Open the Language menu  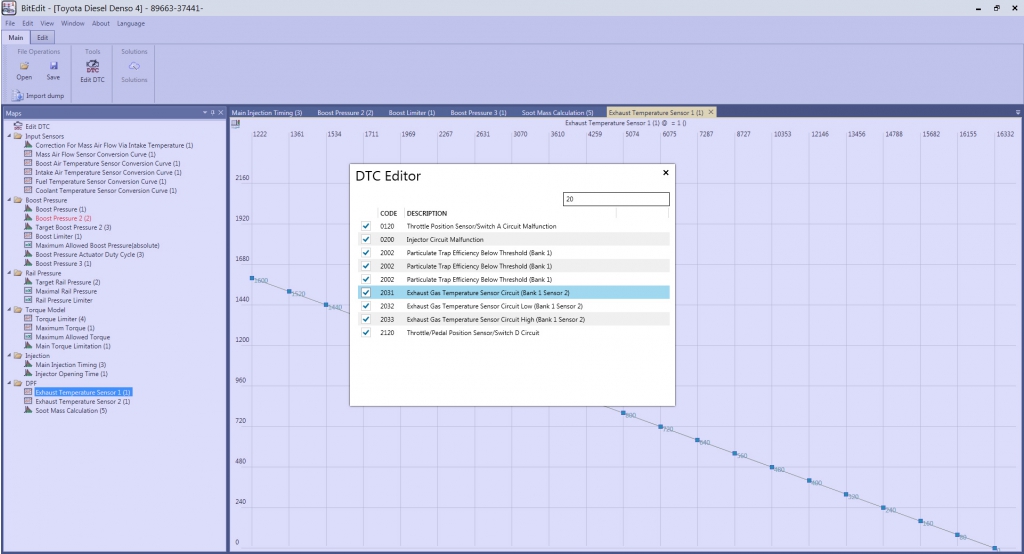click(131, 23)
